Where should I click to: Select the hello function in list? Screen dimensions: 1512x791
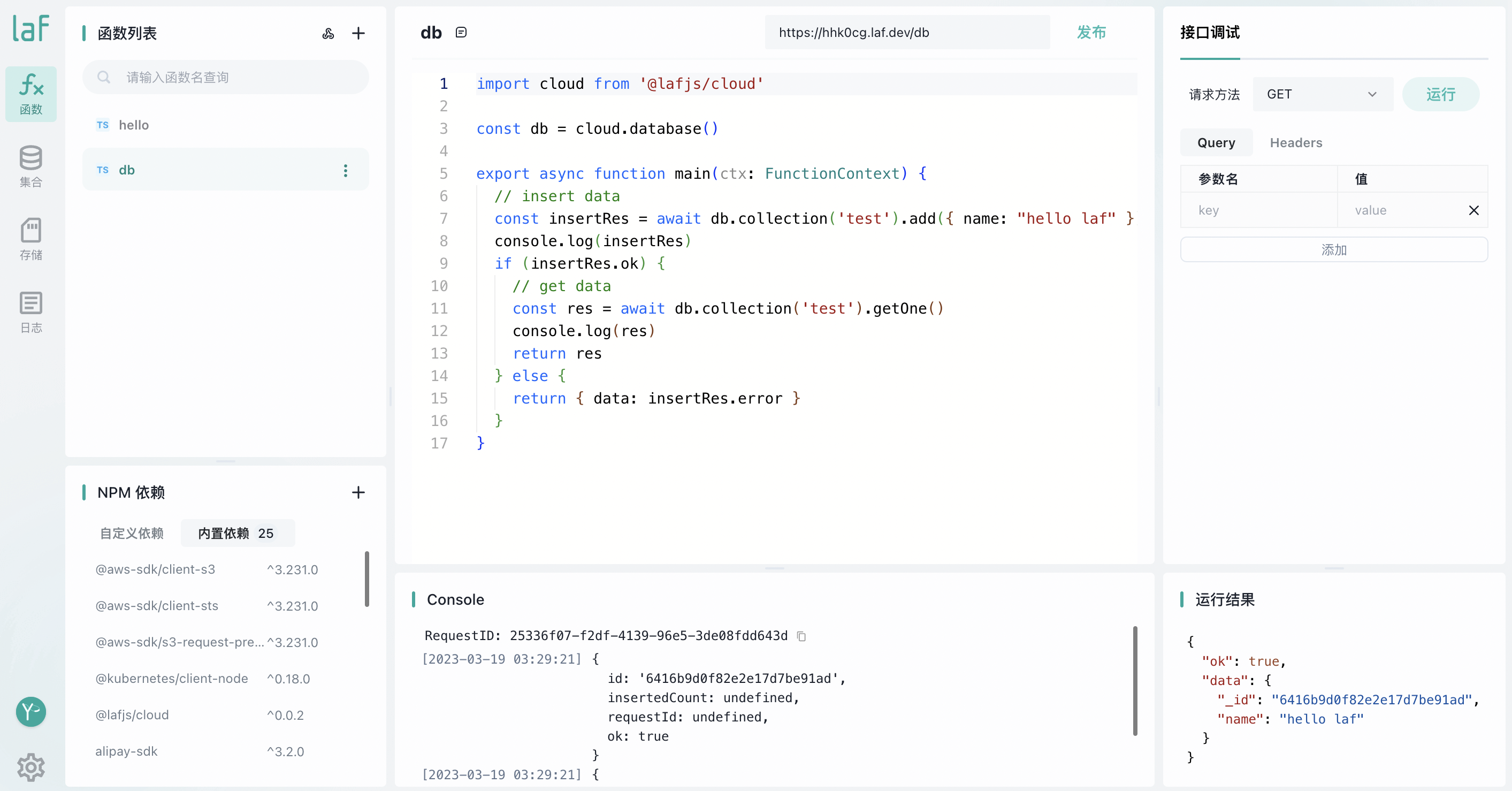click(134, 125)
